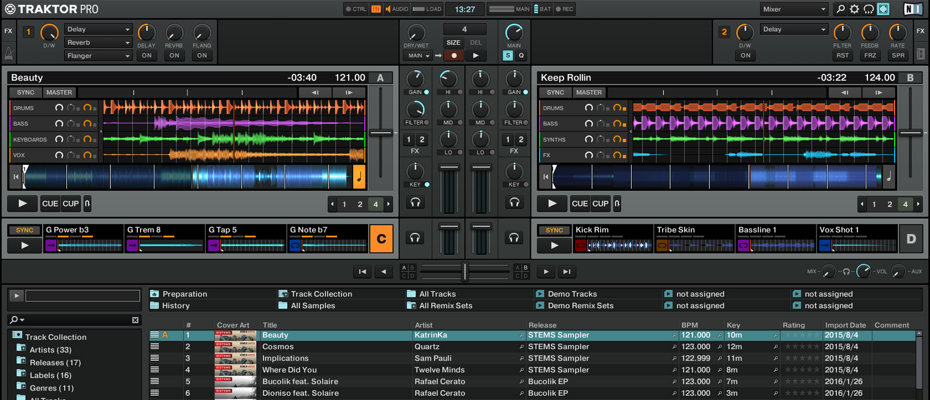Click the RST button in FX unit 2
The width and height of the screenshot is (930, 400).
[x=842, y=55]
